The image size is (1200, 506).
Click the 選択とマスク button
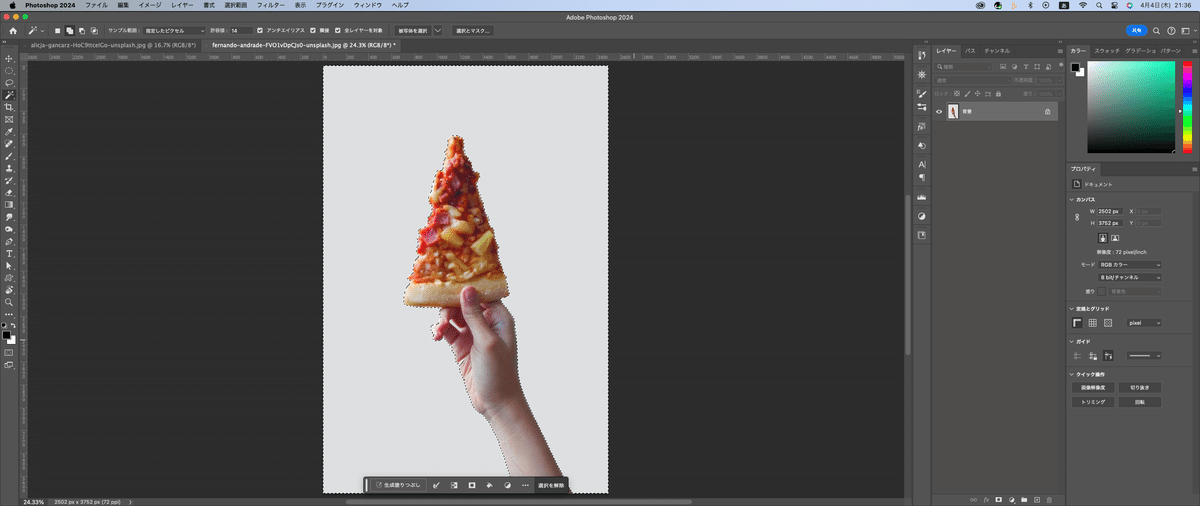point(472,31)
